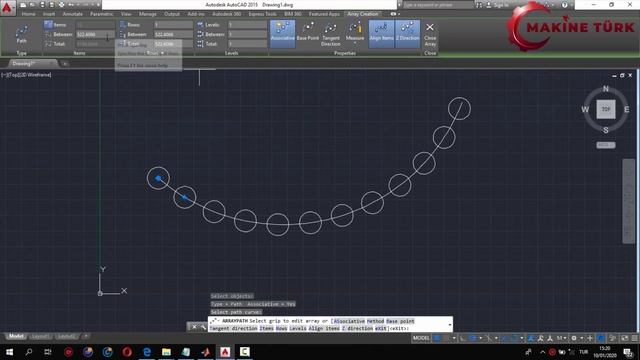This screenshot has height=360, width=640.
Task: Click the command line input area
Action: (x=330, y=324)
